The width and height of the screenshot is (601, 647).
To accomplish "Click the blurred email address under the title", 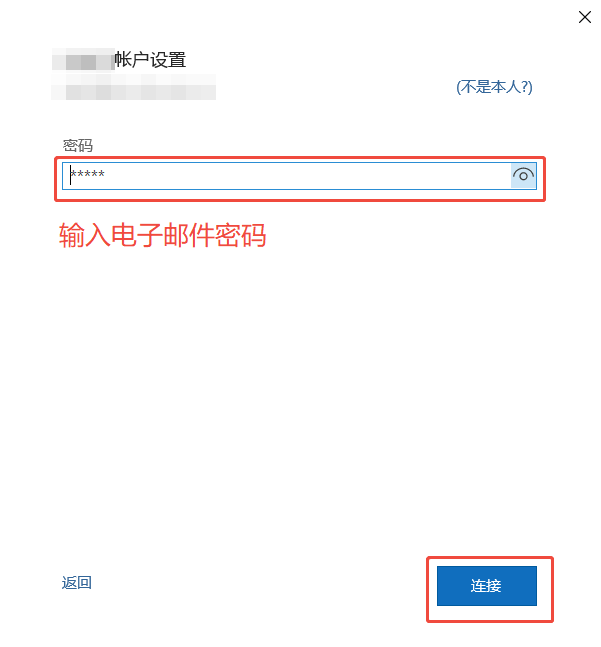I will 134,87.
